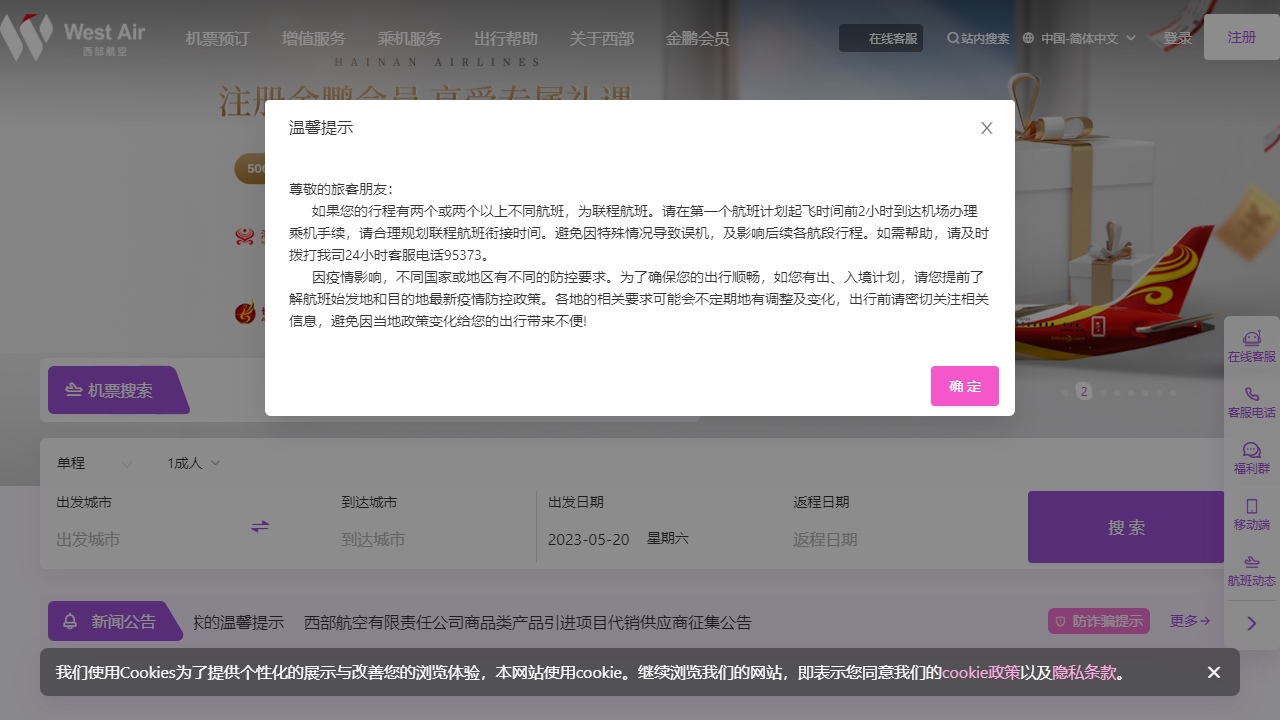1280x720 pixels.
Task: Open the 机票预订 menu
Action: (216, 38)
